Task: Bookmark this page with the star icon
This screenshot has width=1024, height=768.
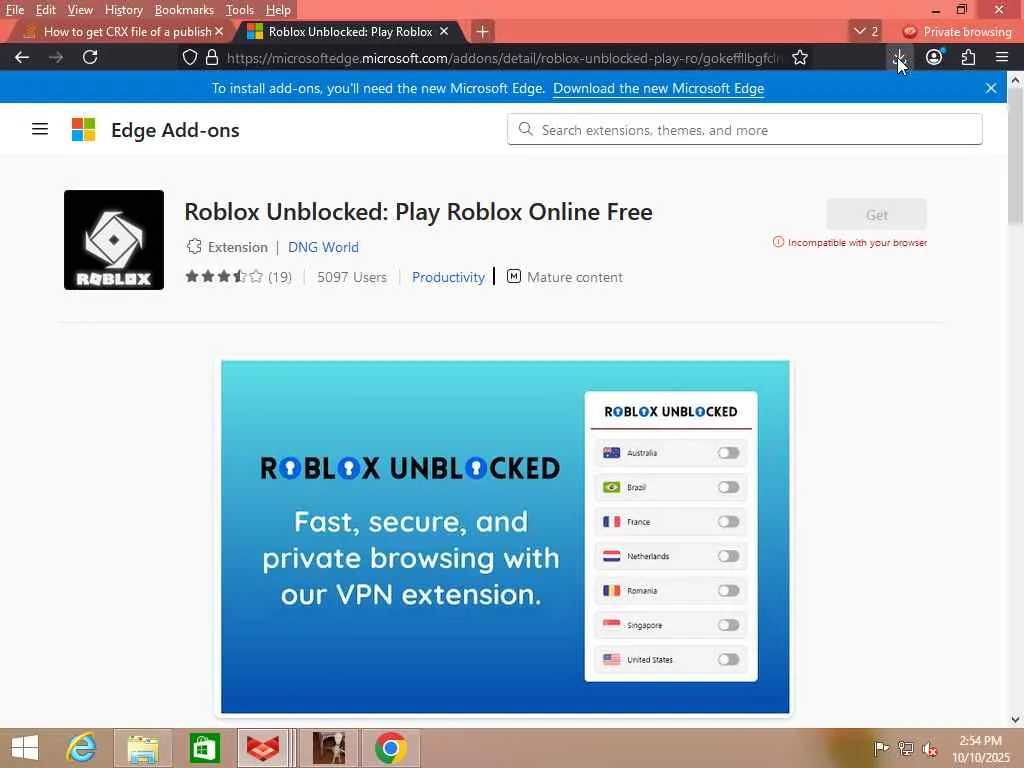Action: 800,57
